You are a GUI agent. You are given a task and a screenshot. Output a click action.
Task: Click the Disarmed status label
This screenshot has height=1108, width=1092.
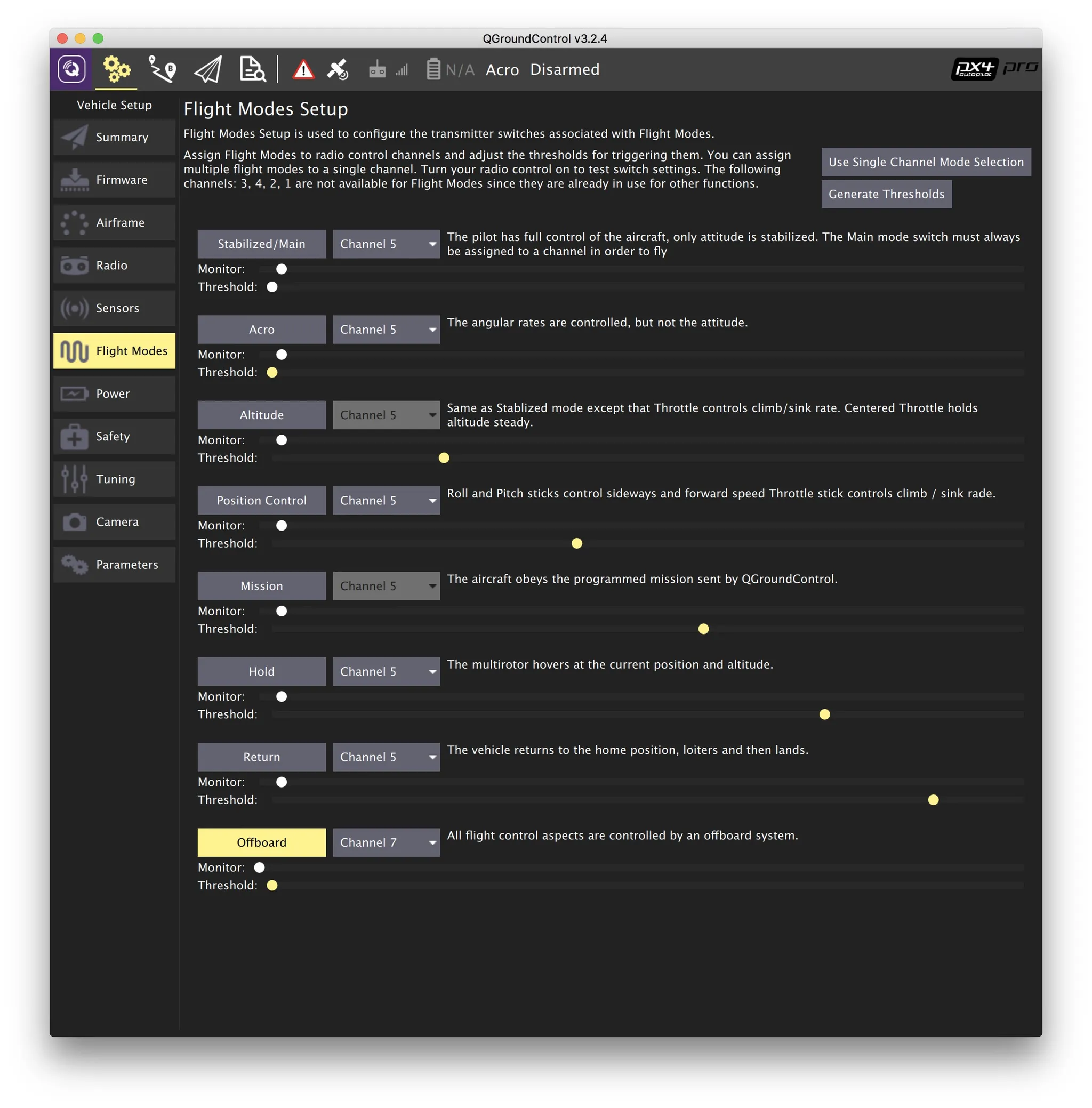point(564,70)
